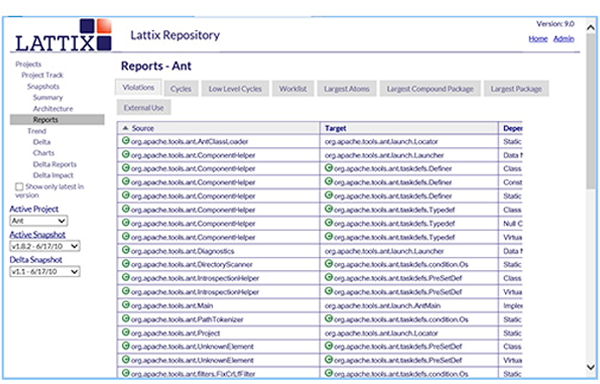This screenshot has width=600, height=384.
Task: Open the Summary sidebar entry
Action: click(48, 98)
